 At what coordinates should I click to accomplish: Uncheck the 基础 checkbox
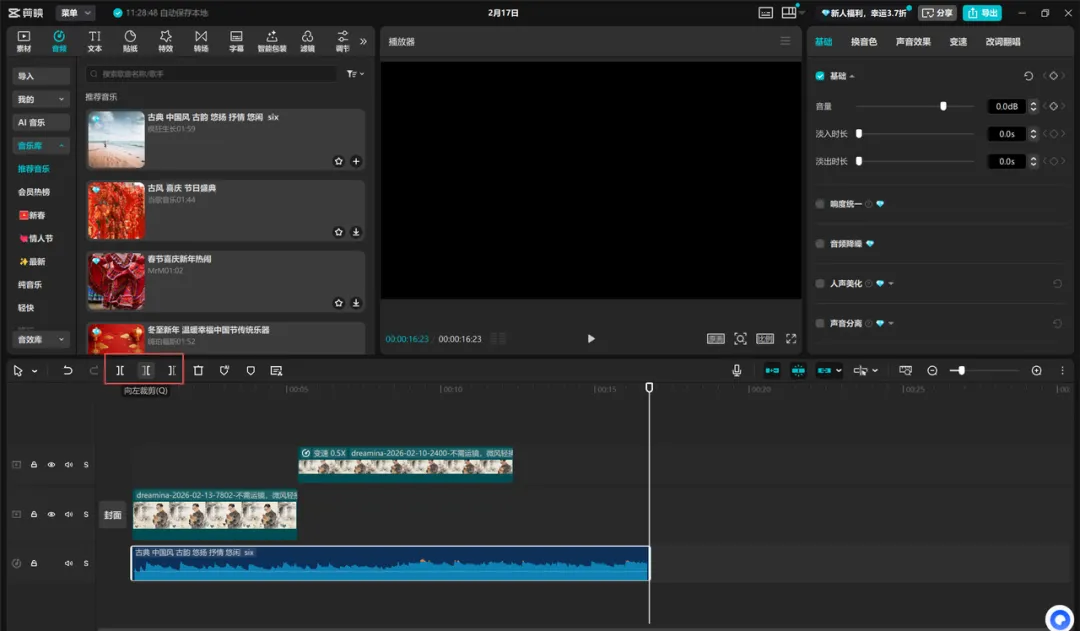click(x=820, y=76)
